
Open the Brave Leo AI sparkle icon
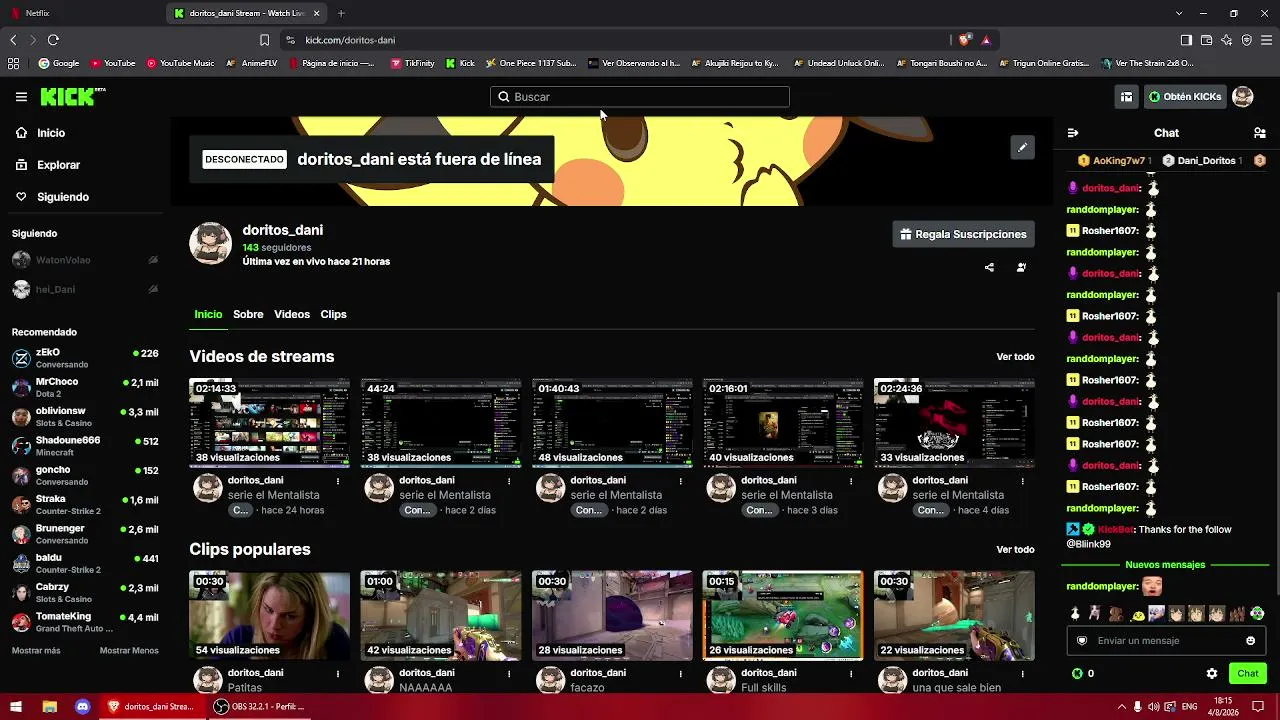pos(1227,40)
